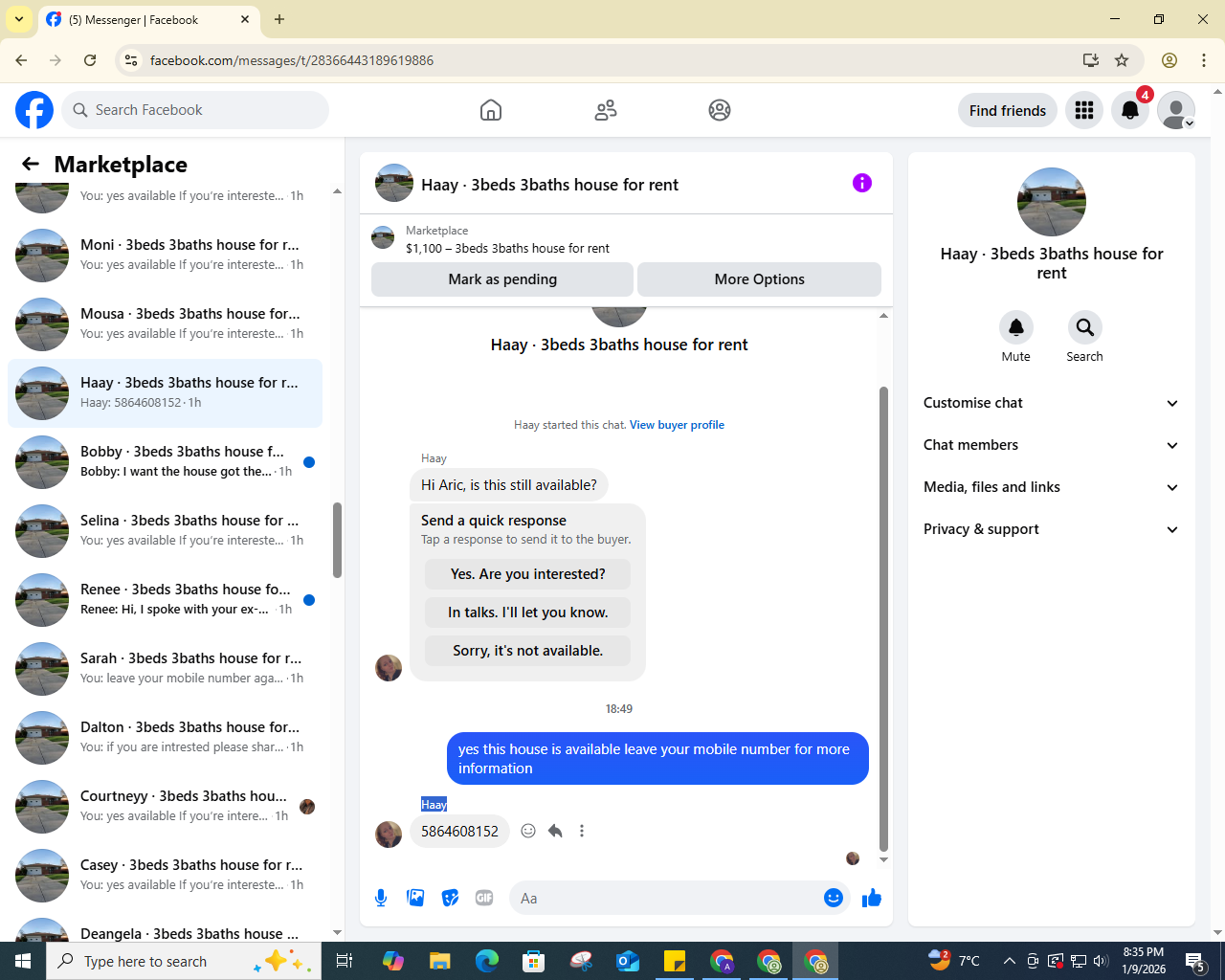Open Selina conversation in the list

(165, 531)
